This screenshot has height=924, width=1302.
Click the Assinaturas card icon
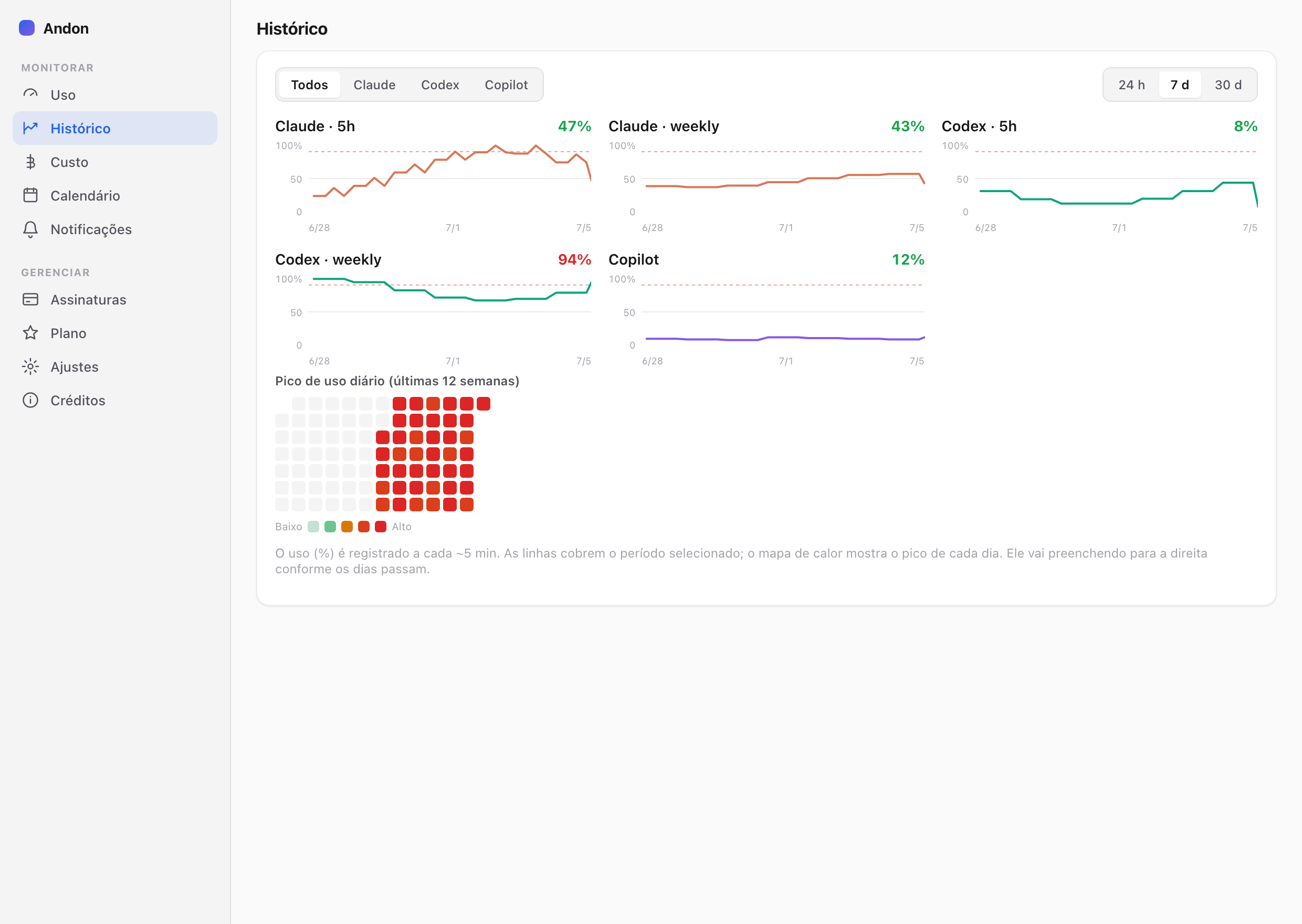(30, 299)
